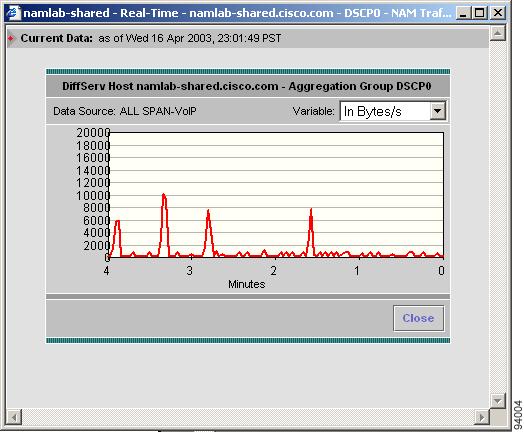
Task: Expand the Variable dropdown arrow
Action: point(437,111)
